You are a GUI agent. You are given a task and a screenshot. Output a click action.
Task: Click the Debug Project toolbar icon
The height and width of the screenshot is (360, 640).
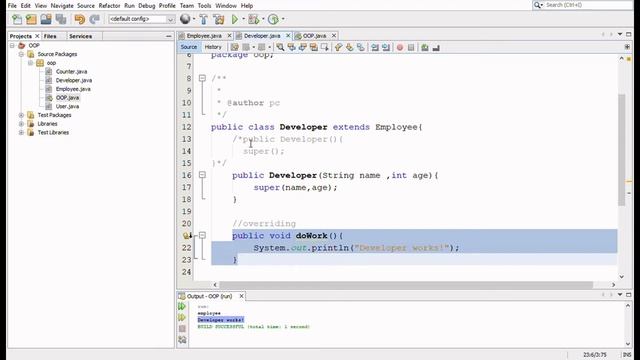pyautogui.click(x=253, y=19)
